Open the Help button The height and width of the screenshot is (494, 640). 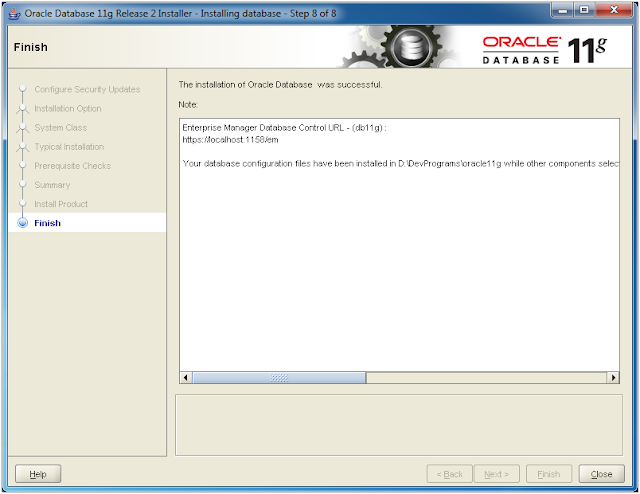(x=38, y=474)
